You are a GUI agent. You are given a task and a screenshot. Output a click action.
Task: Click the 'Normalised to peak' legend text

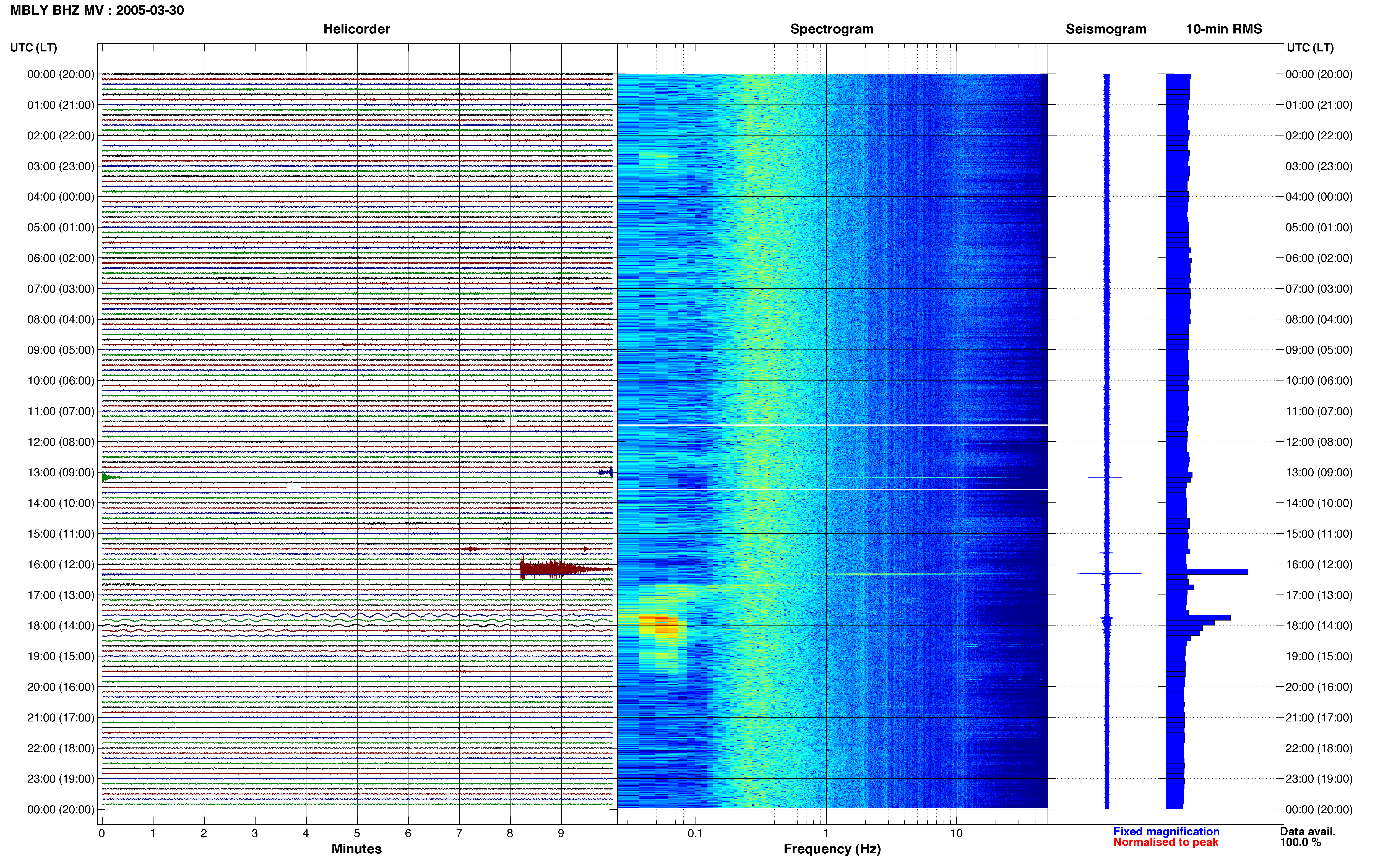tap(1165, 842)
